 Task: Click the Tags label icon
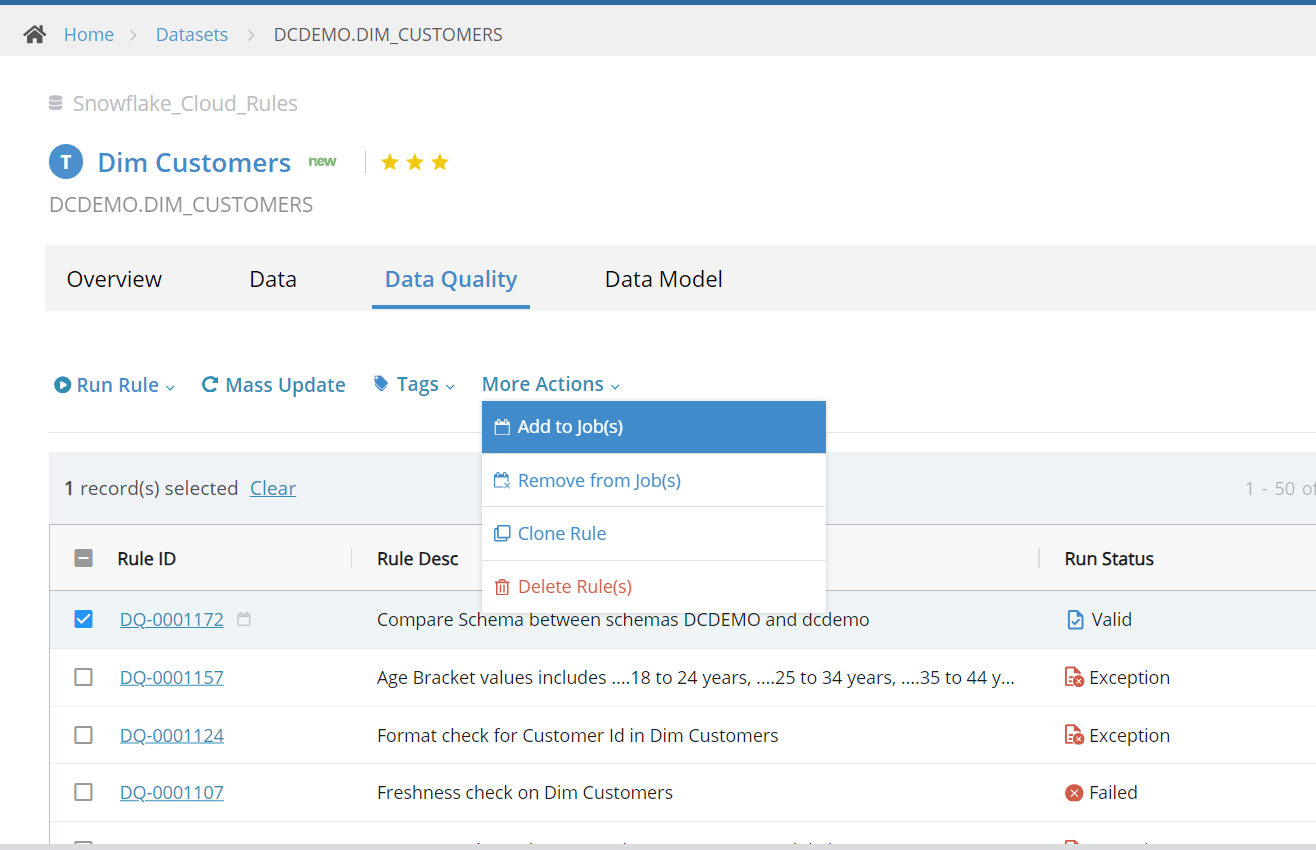[381, 383]
